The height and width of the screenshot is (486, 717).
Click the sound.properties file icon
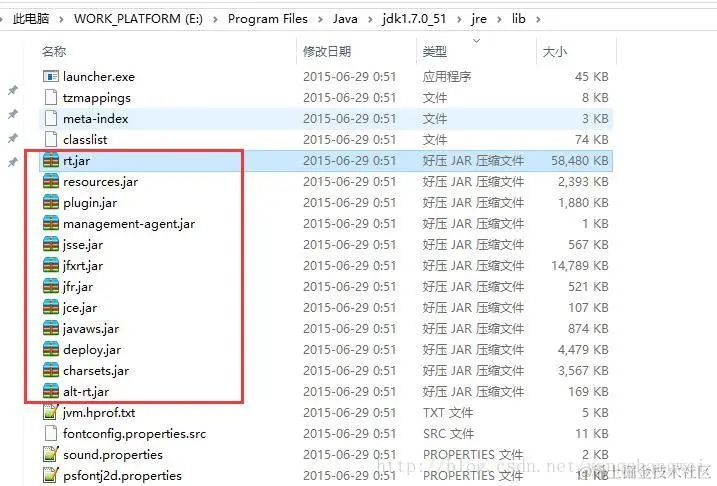click(x=51, y=454)
